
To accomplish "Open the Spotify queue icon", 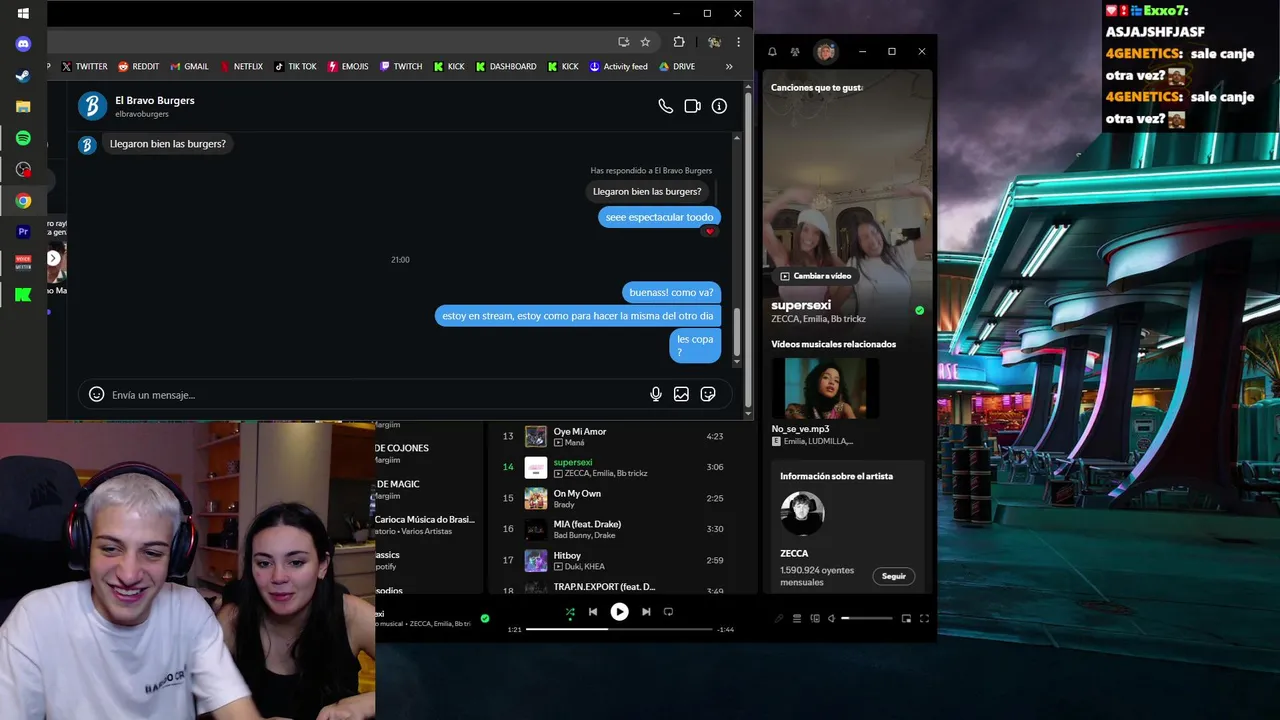I will (797, 618).
